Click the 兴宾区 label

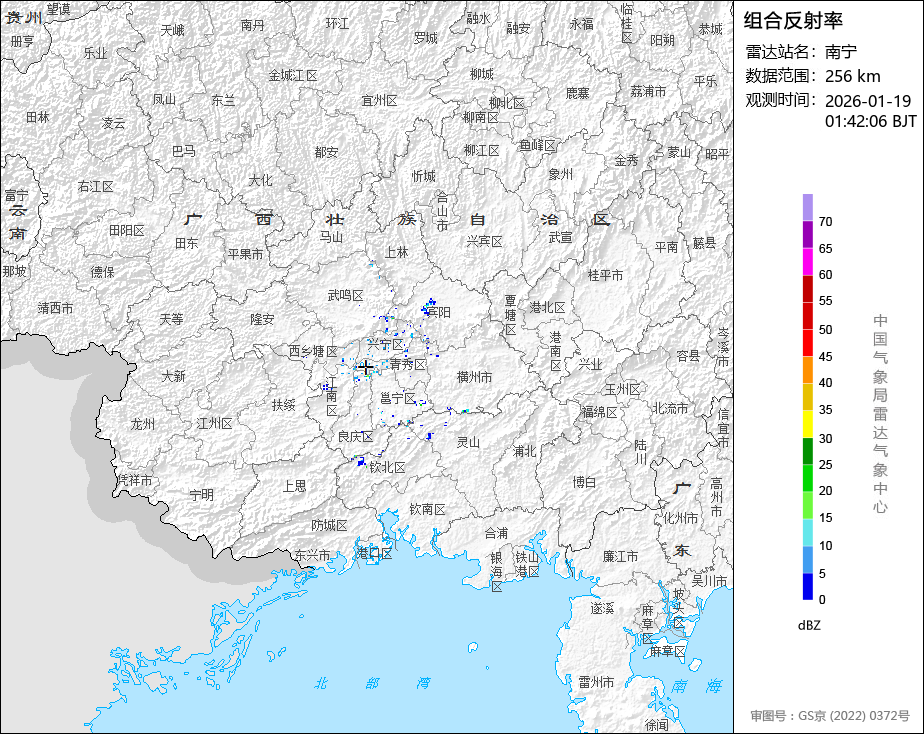pos(484,241)
